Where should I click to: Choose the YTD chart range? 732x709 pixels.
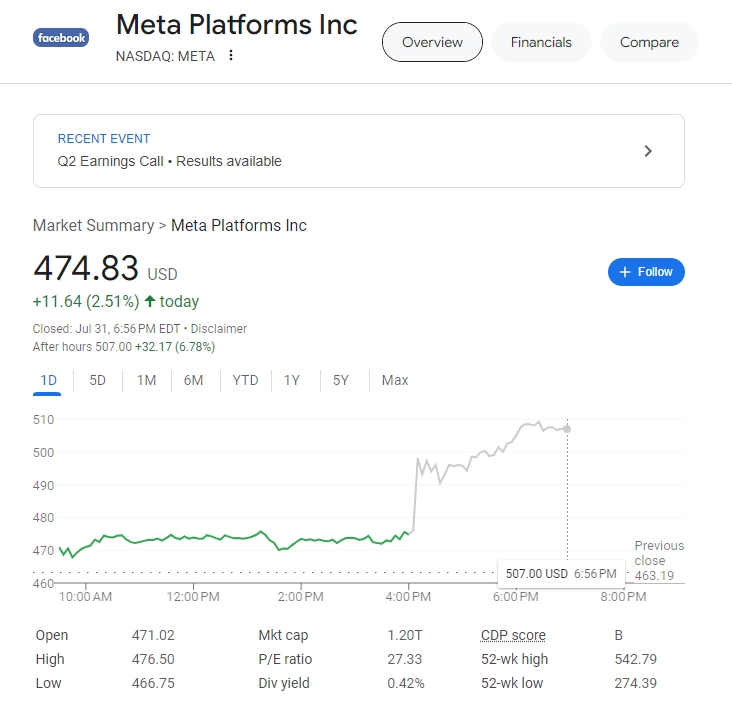pyautogui.click(x=245, y=380)
